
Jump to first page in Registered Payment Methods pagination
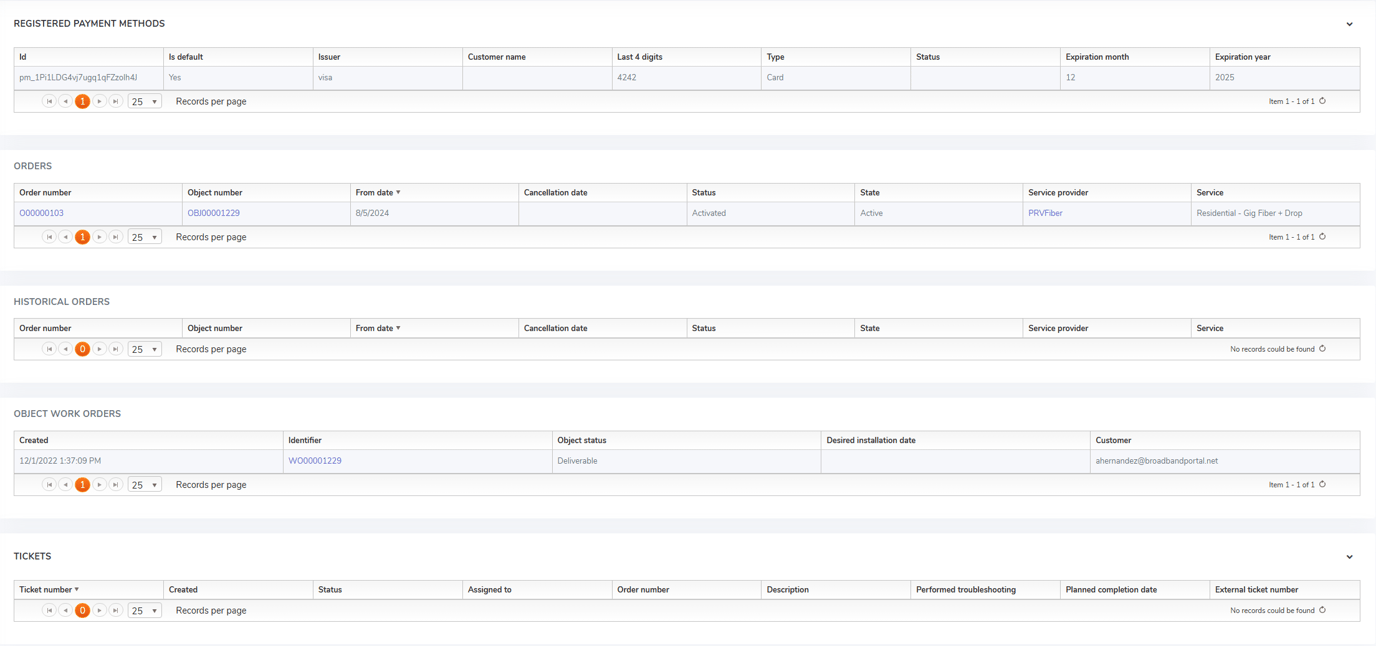[x=49, y=101]
